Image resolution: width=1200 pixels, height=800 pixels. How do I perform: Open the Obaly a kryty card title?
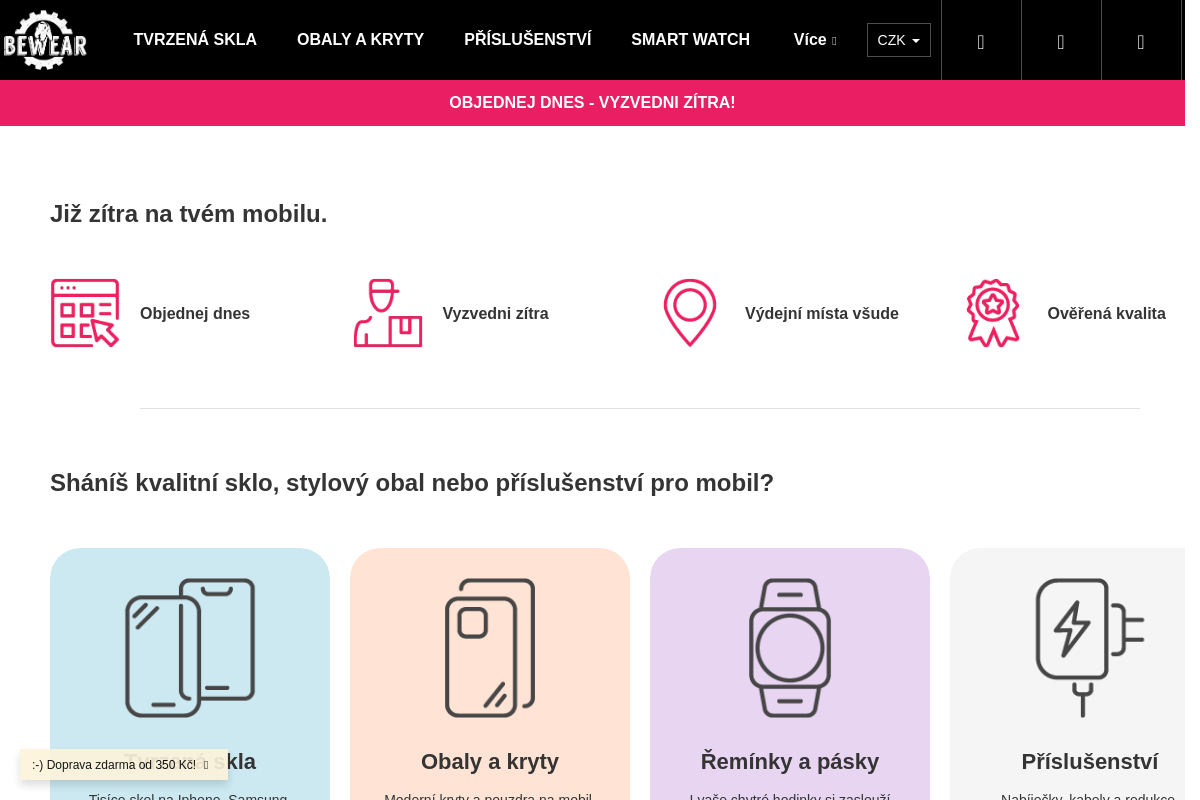pos(490,762)
